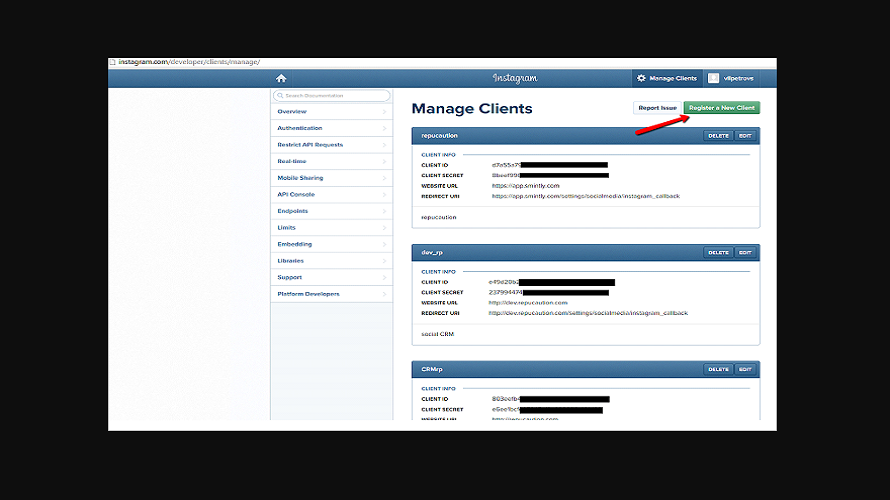The image size is (890, 500).
Task: Click chevron next to Libraries
Action: (x=384, y=260)
